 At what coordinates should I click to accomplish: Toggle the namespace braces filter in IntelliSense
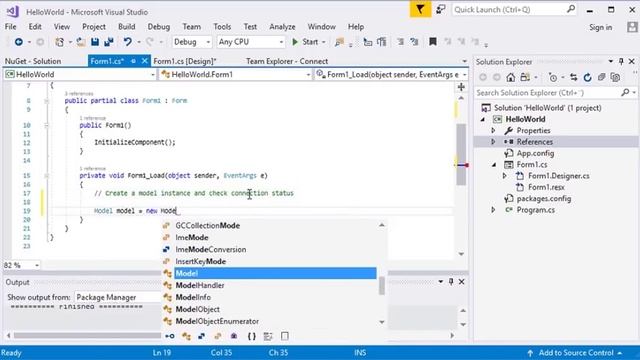click(x=252, y=336)
